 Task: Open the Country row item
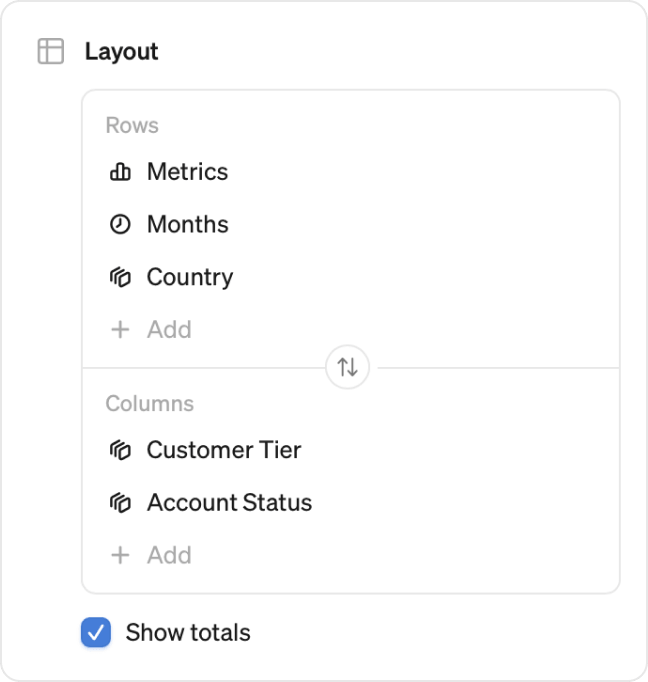[351, 277]
